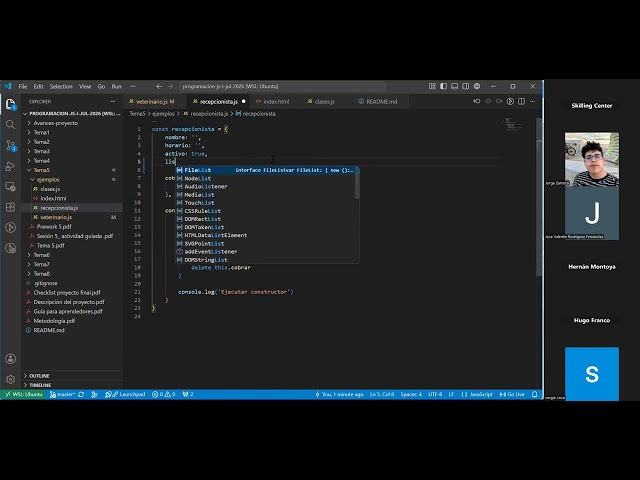
Task: Open the Extensions view
Action: [11, 207]
